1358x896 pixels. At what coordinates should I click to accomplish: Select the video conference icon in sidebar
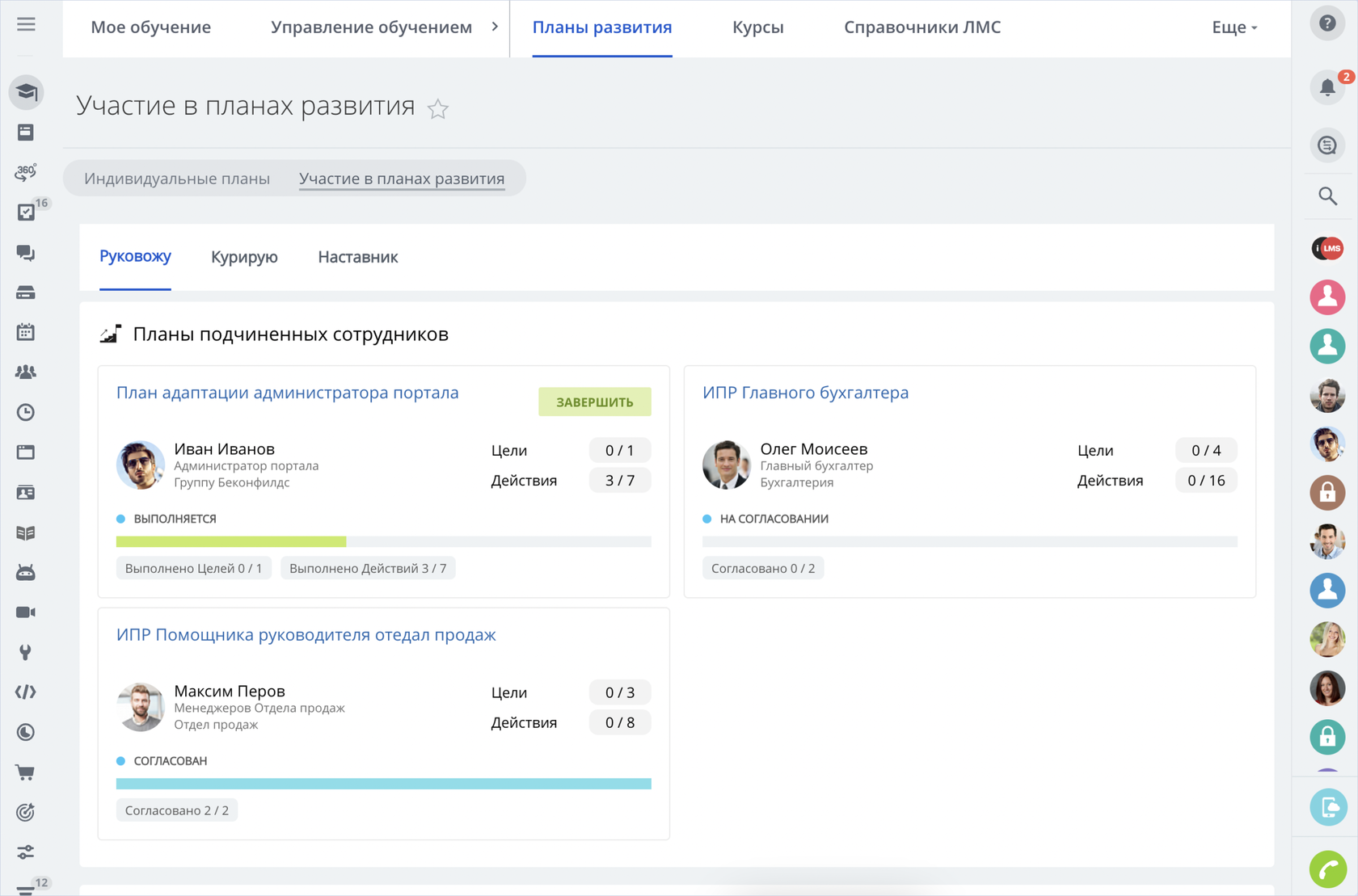tap(25, 612)
